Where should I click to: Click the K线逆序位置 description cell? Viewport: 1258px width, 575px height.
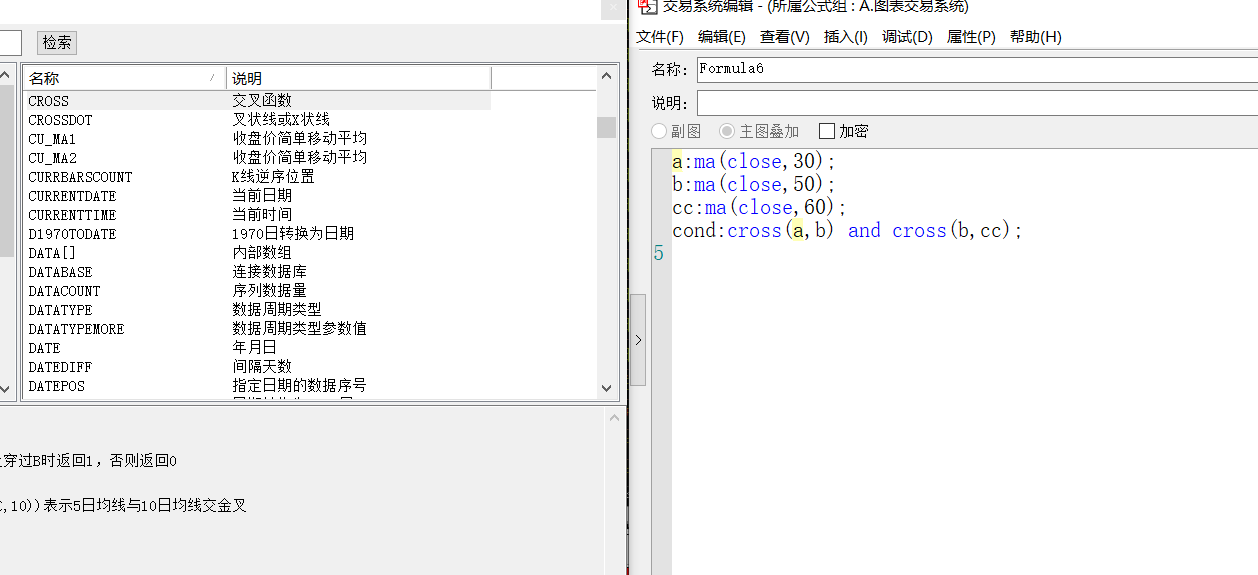tap(273, 177)
